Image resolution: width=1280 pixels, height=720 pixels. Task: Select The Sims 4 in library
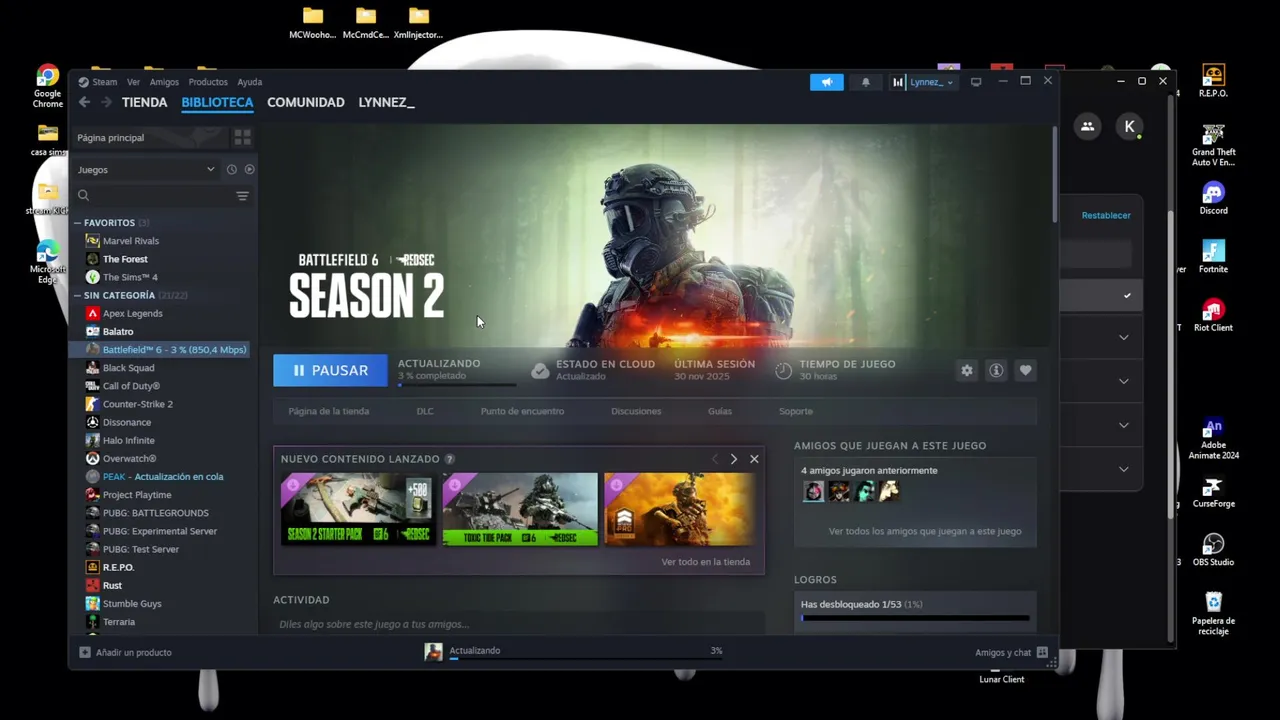(130, 277)
